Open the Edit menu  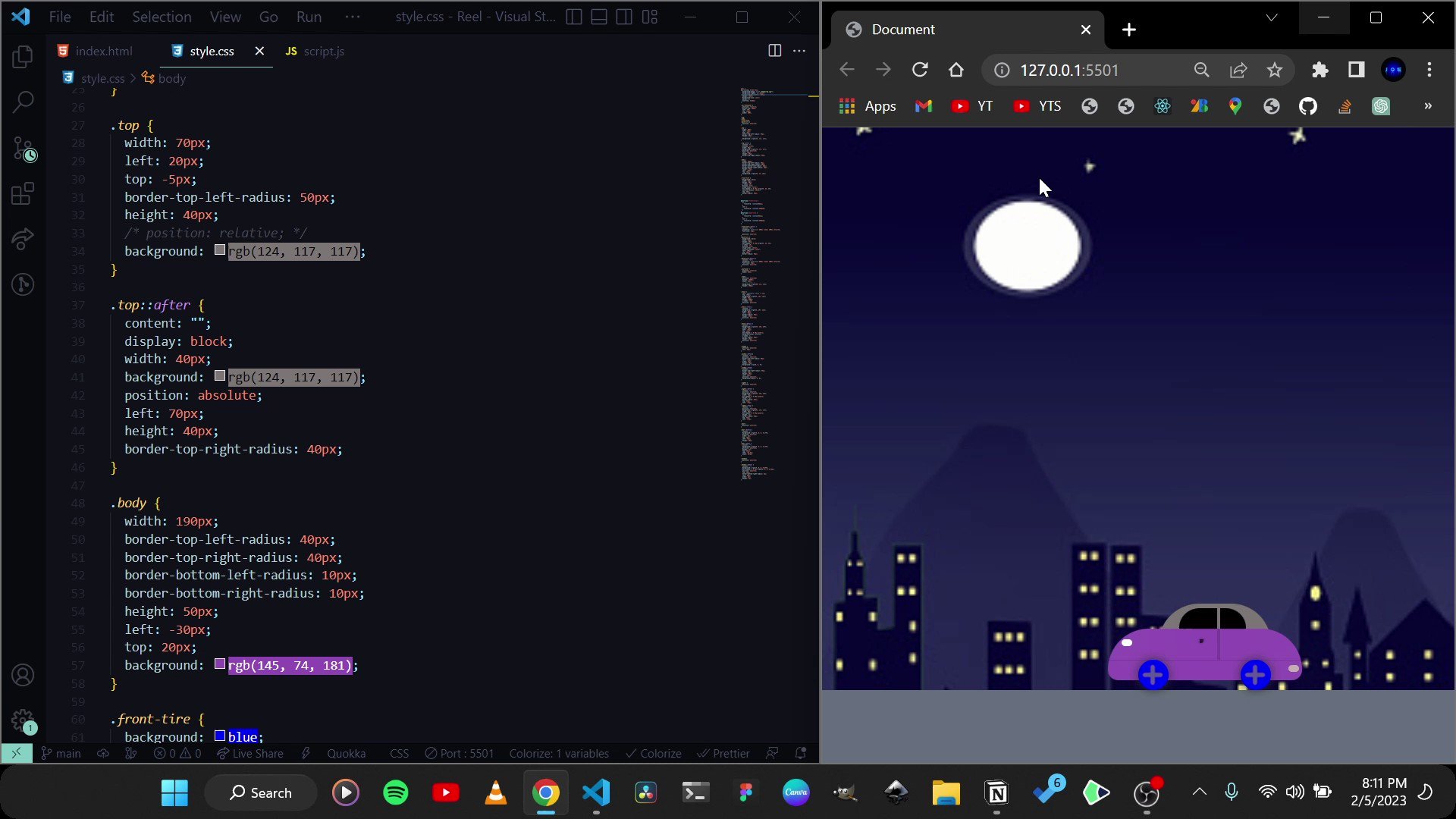[101, 17]
